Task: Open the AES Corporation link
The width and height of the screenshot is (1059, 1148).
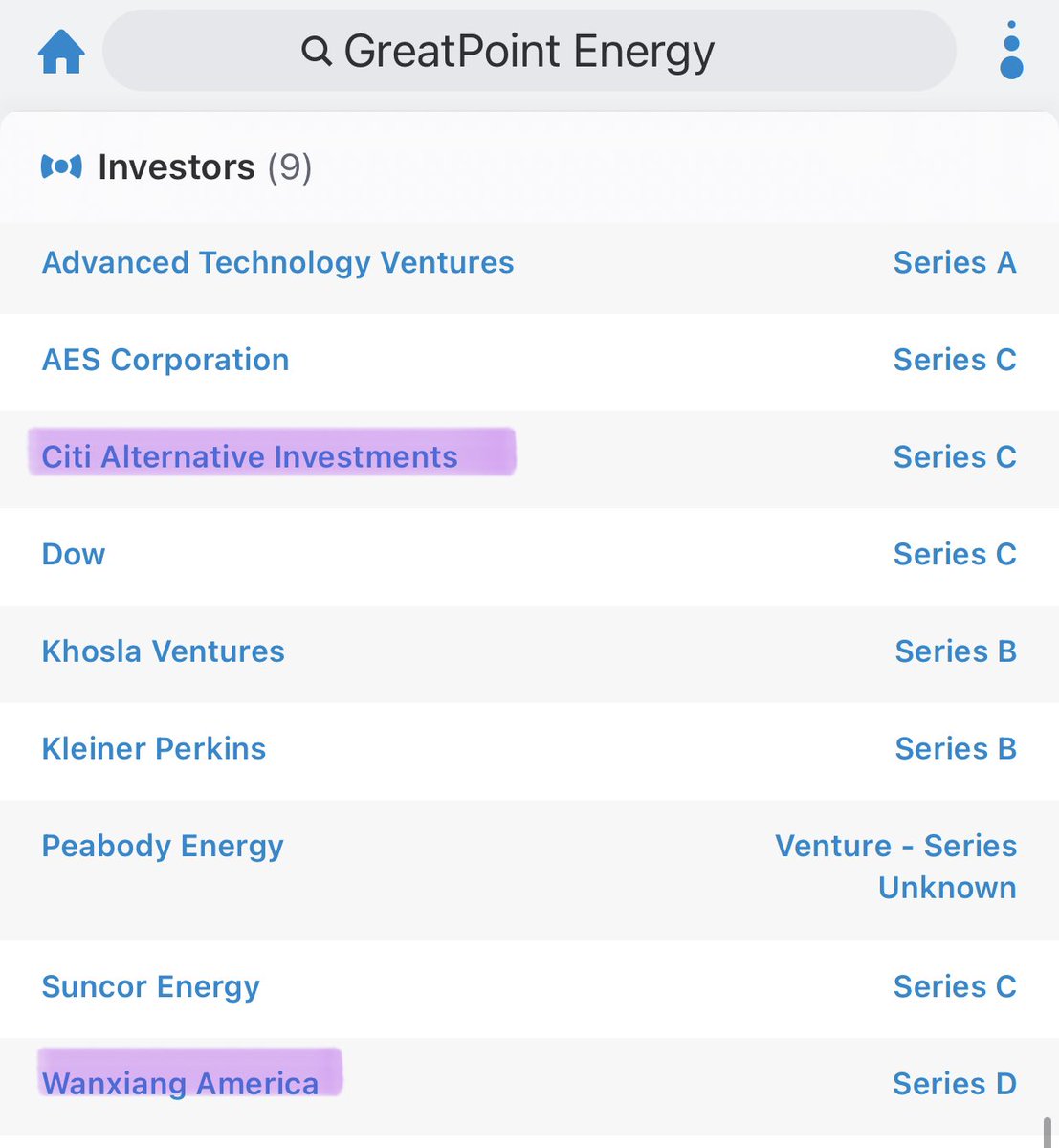Action: coord(165,360)
